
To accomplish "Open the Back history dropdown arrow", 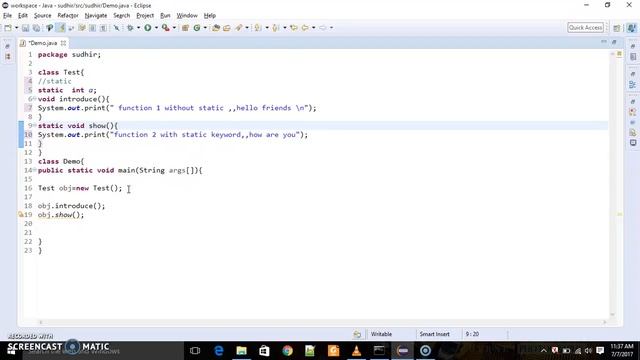I will (x=313, y=28).
